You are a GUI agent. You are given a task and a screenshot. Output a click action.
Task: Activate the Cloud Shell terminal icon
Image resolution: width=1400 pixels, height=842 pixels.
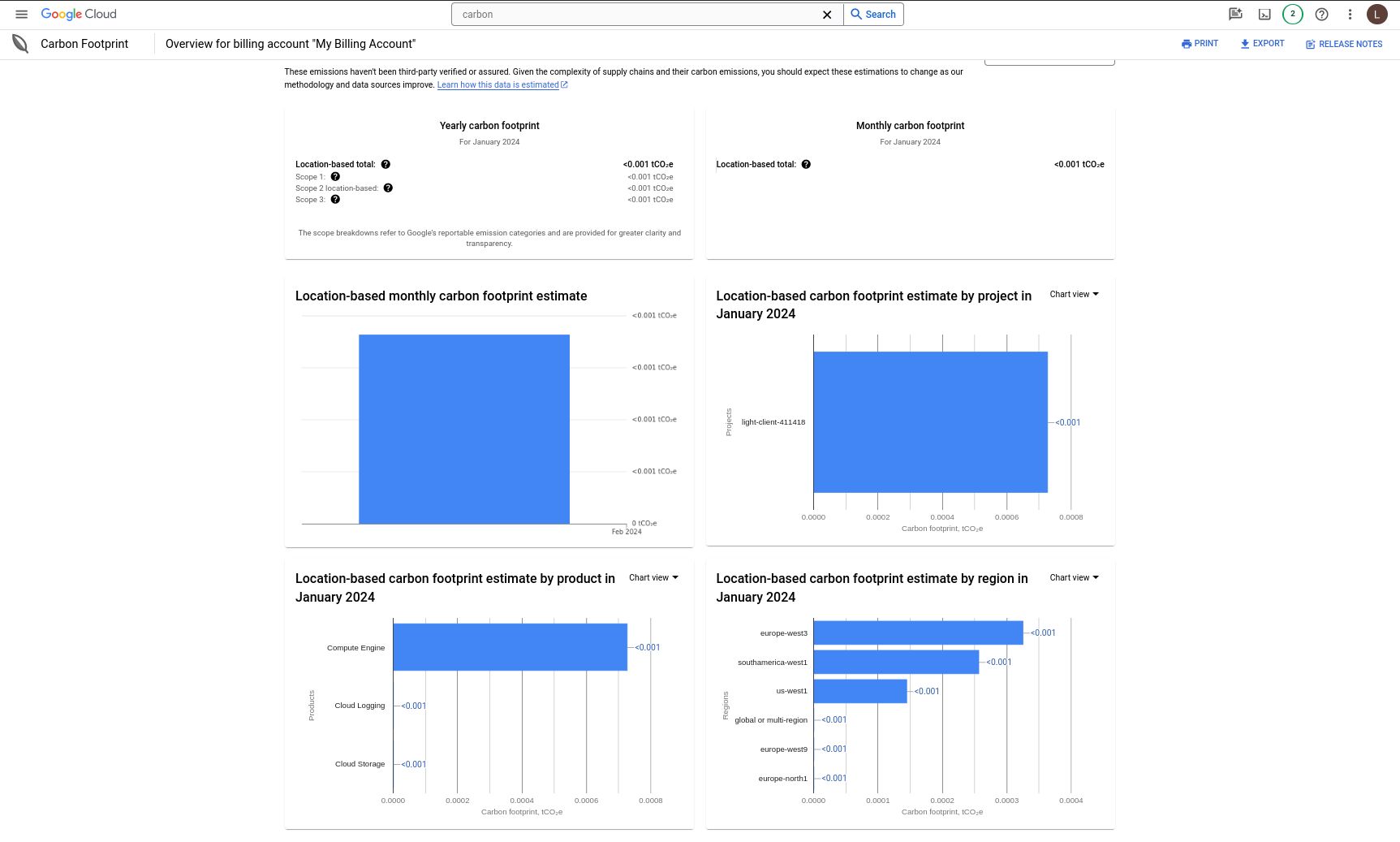(1264, 14)
